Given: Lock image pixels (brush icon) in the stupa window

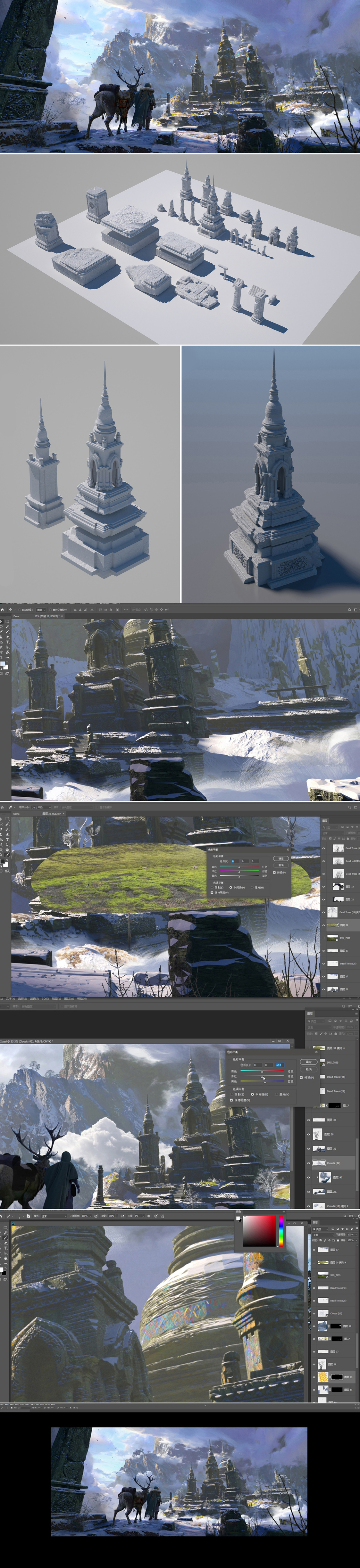Looking at the screenshot, I should click(x=326, y=1240).
